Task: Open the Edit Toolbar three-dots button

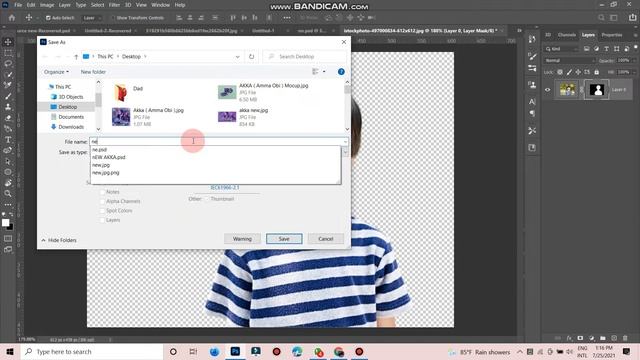Action: pyautogui.click(x=8, y=204)
